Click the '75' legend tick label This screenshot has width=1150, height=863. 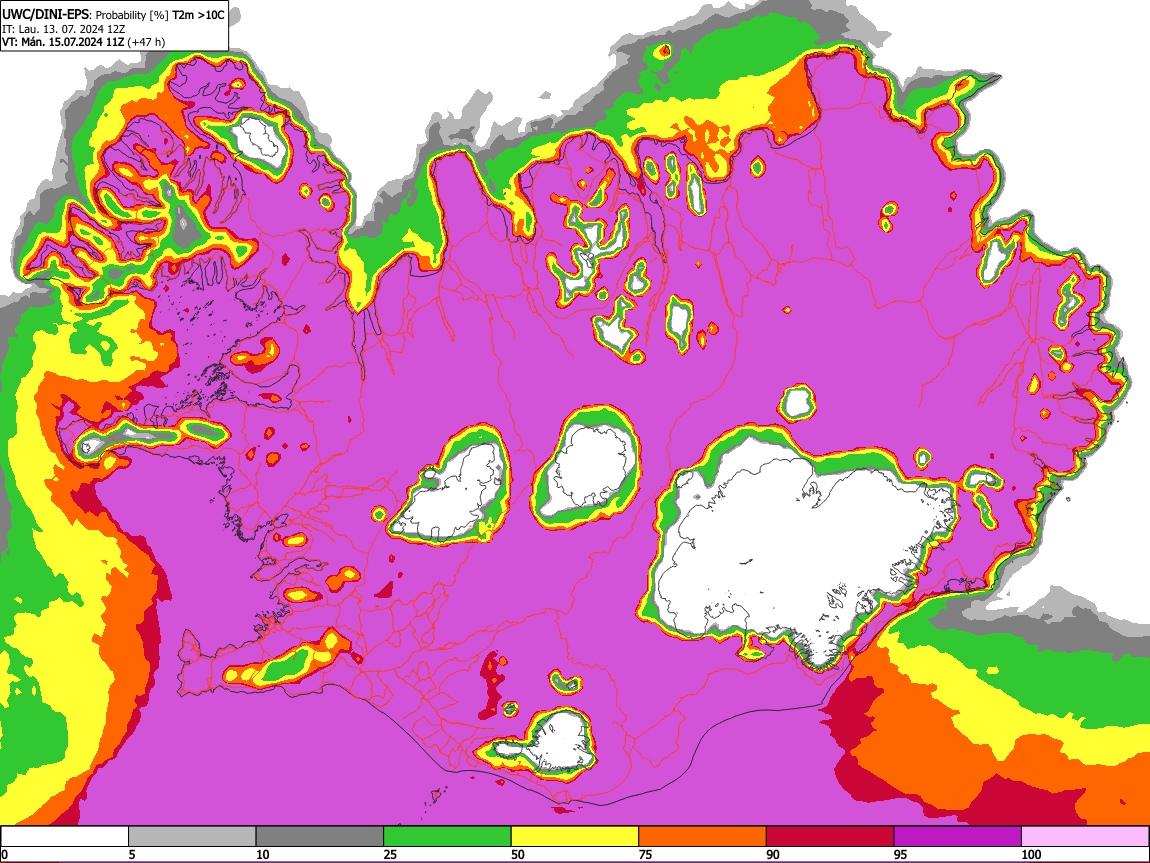[645, 854]
